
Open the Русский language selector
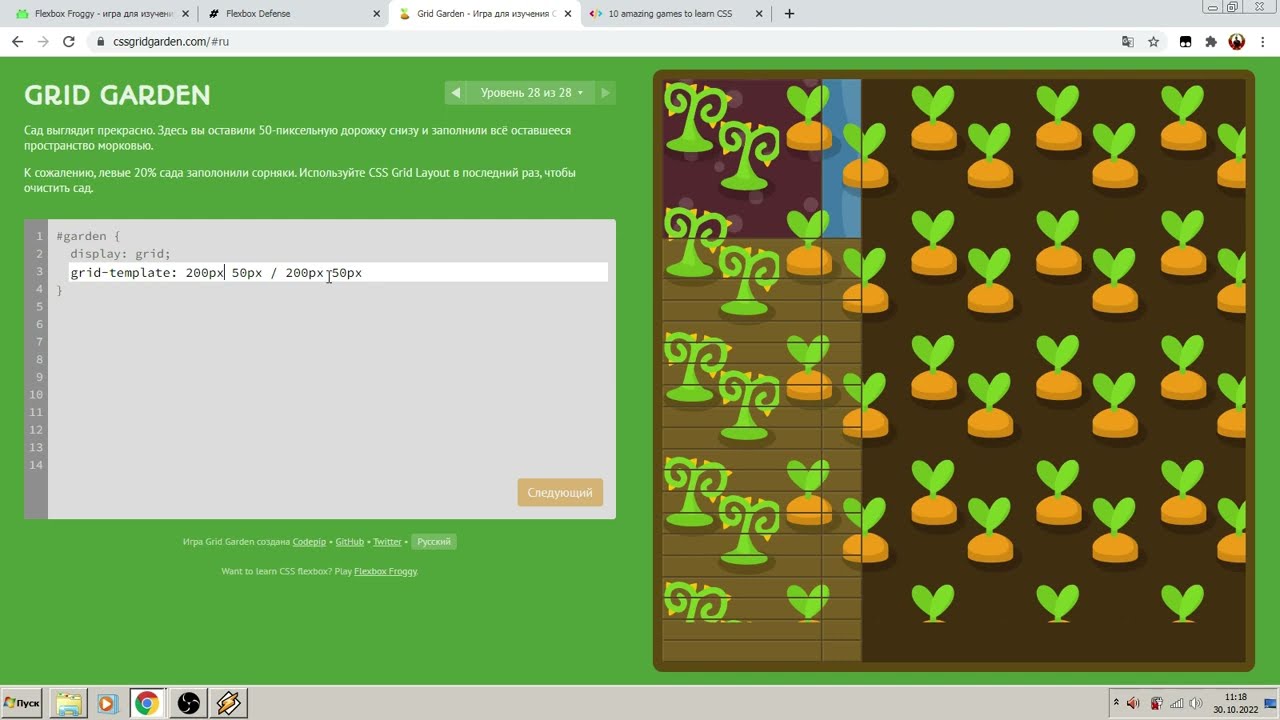point(434,542)
